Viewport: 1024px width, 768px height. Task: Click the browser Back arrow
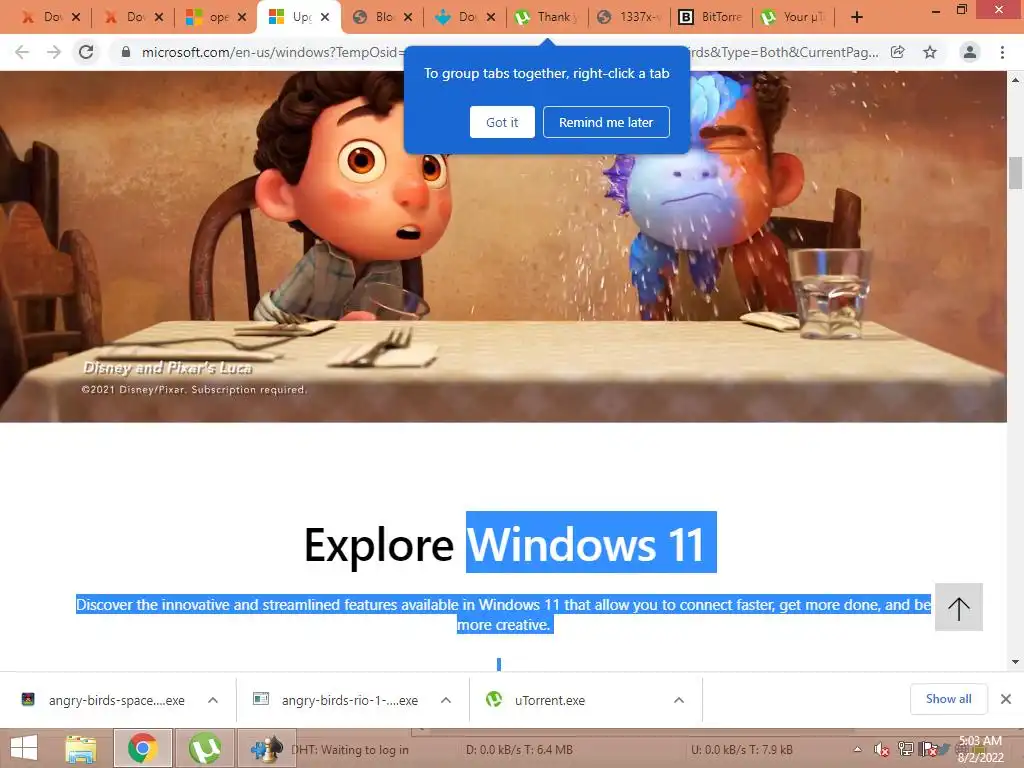coord(22,52)
